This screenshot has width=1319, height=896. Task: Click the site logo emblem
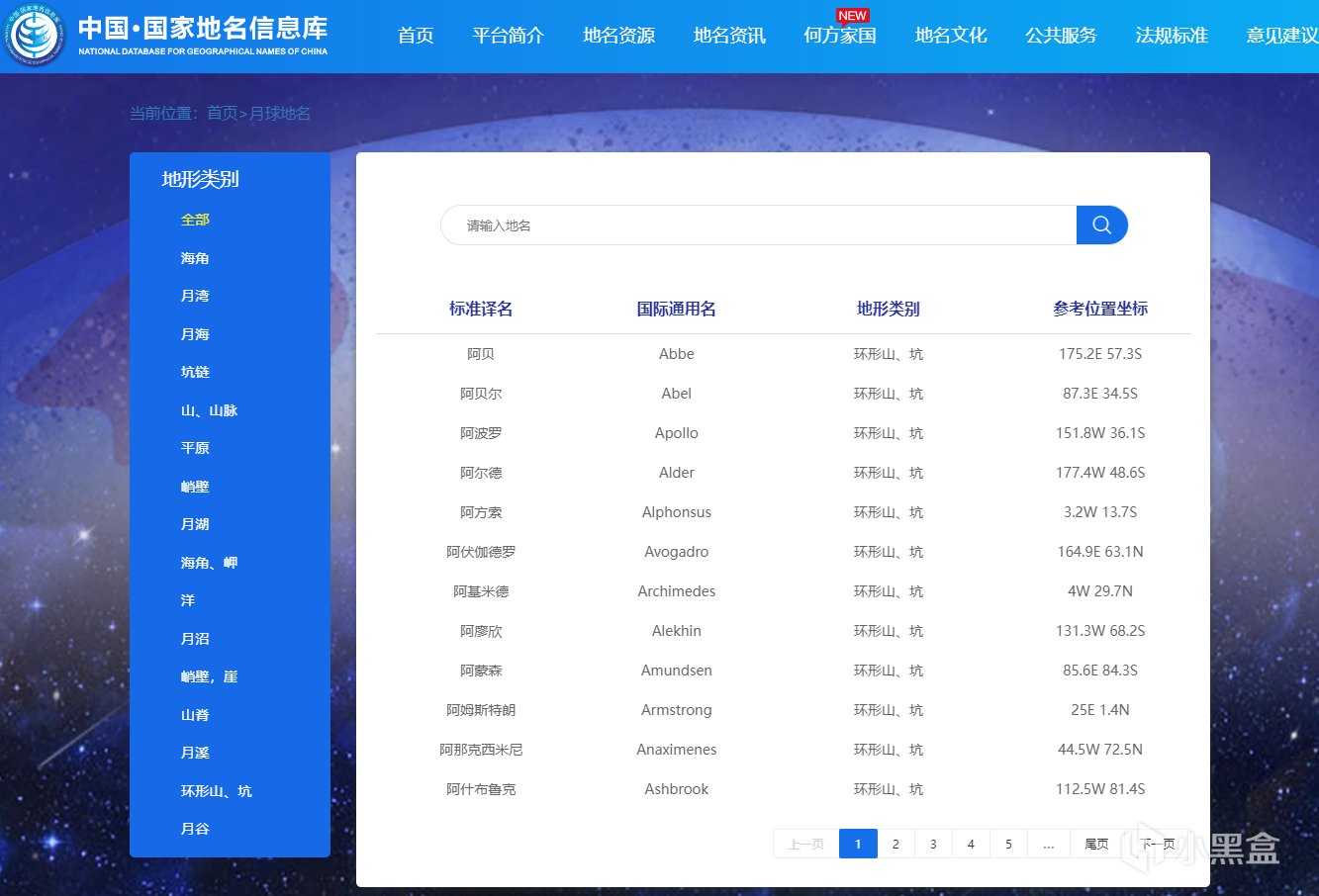tap(35, 36)
